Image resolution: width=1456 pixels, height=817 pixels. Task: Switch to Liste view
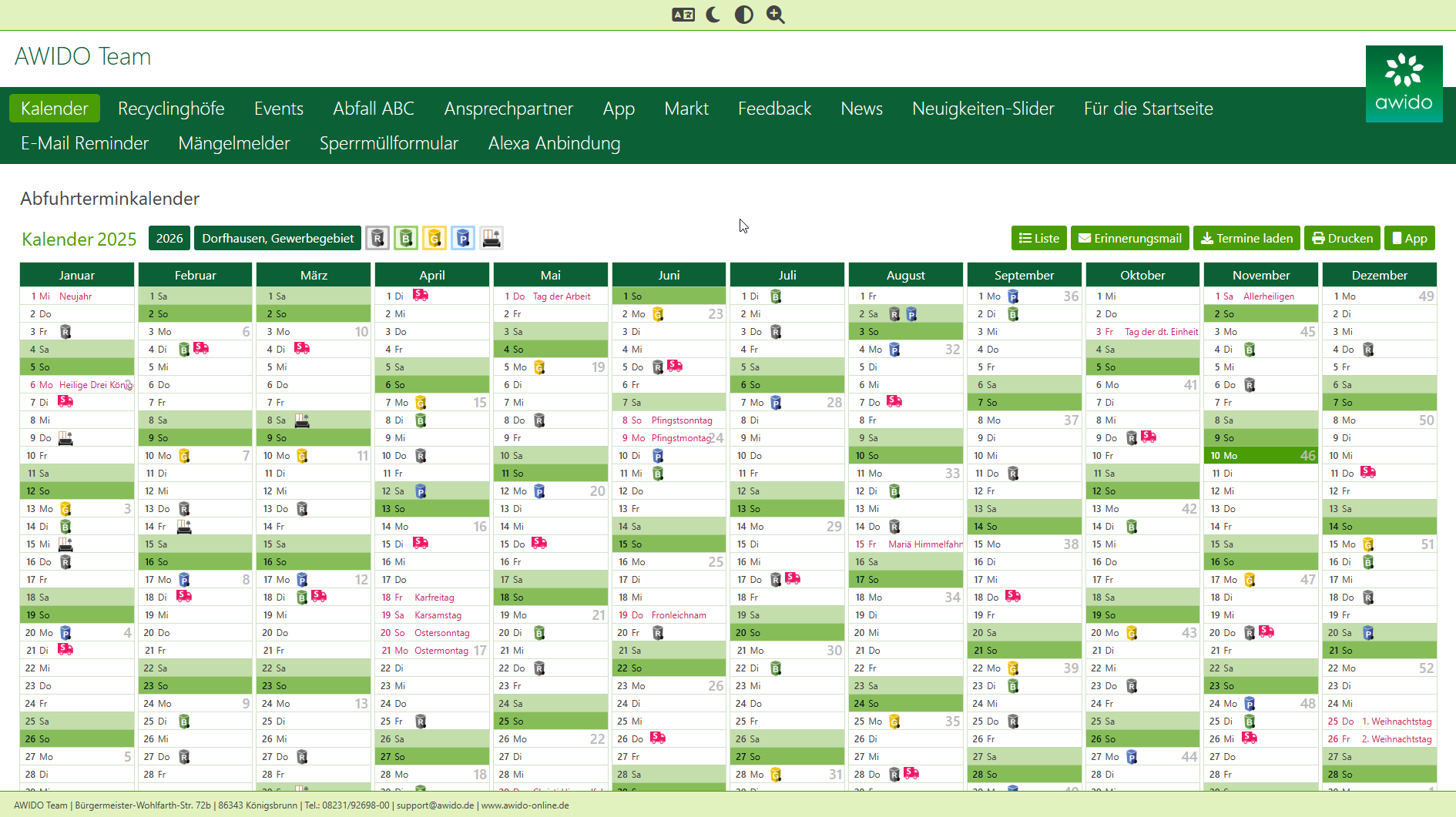coord(1038,238)
